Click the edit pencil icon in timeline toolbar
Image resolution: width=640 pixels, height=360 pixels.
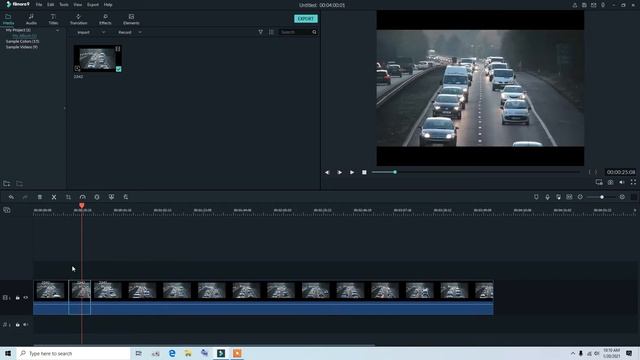click(126, 197)
